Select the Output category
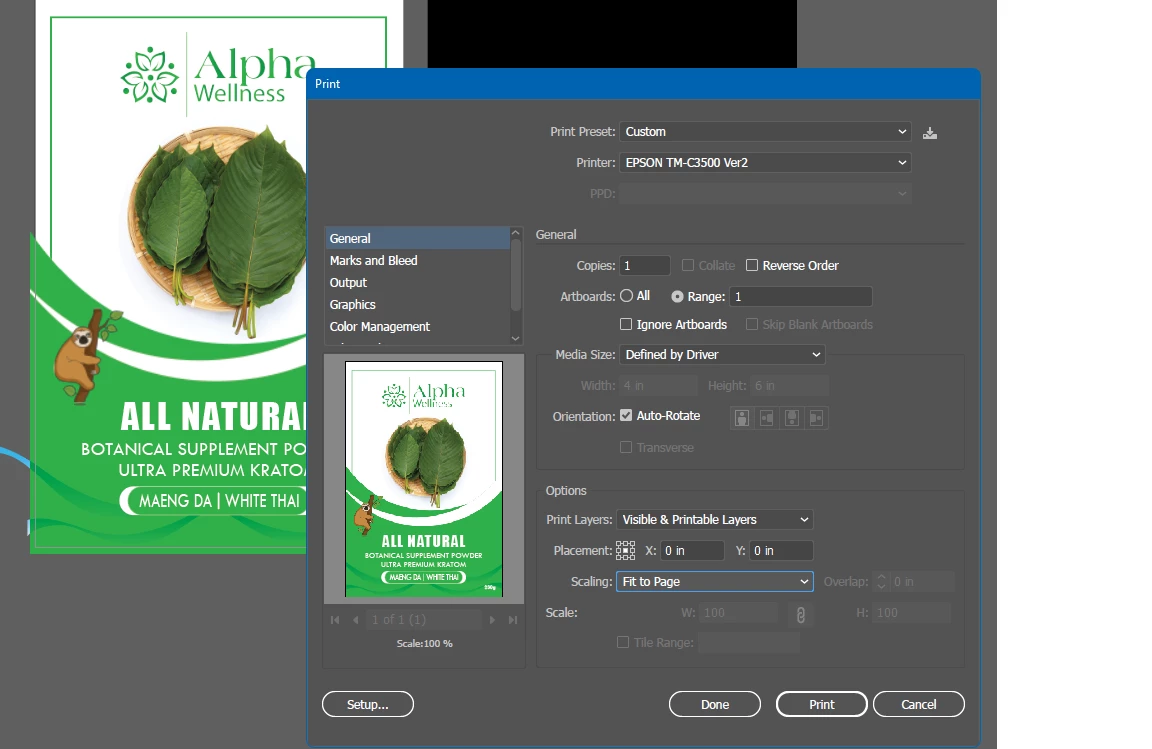Screen dimensions: 1152x749 click(x=417, y=282)
